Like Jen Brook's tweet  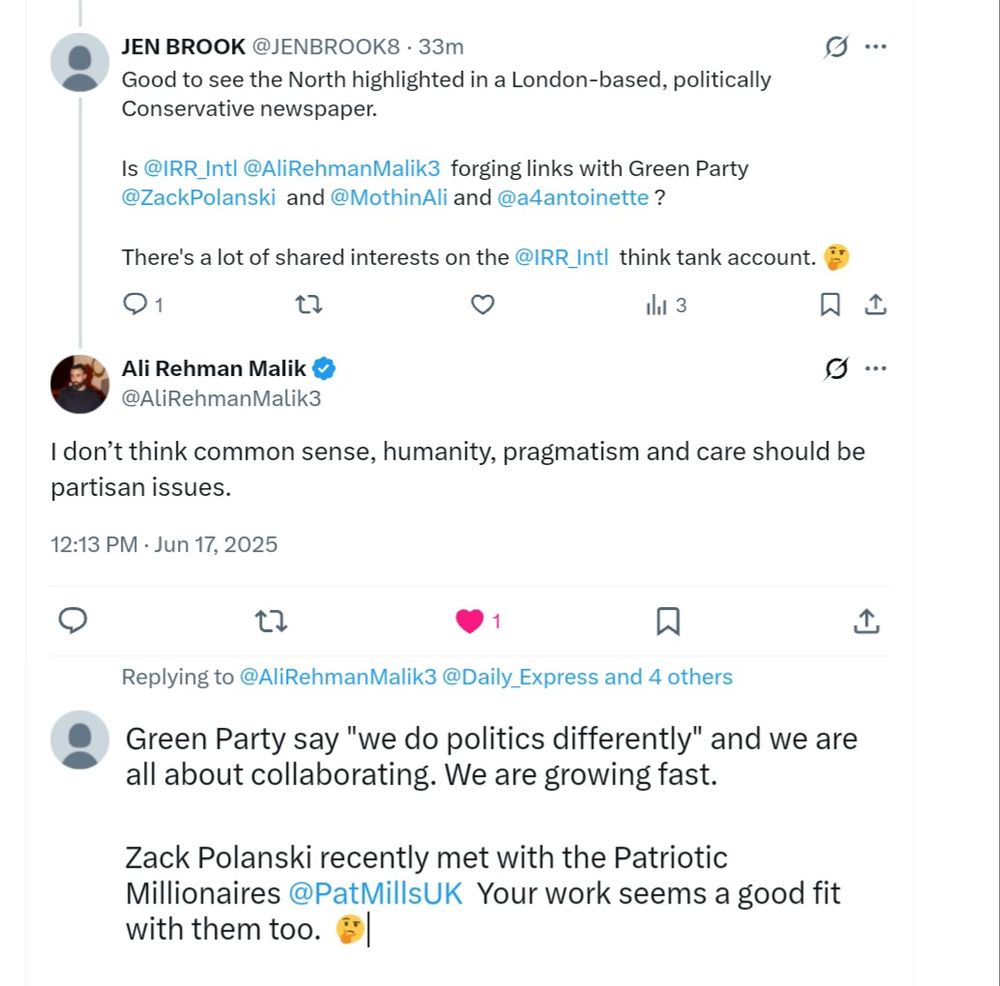coord(483,305)
